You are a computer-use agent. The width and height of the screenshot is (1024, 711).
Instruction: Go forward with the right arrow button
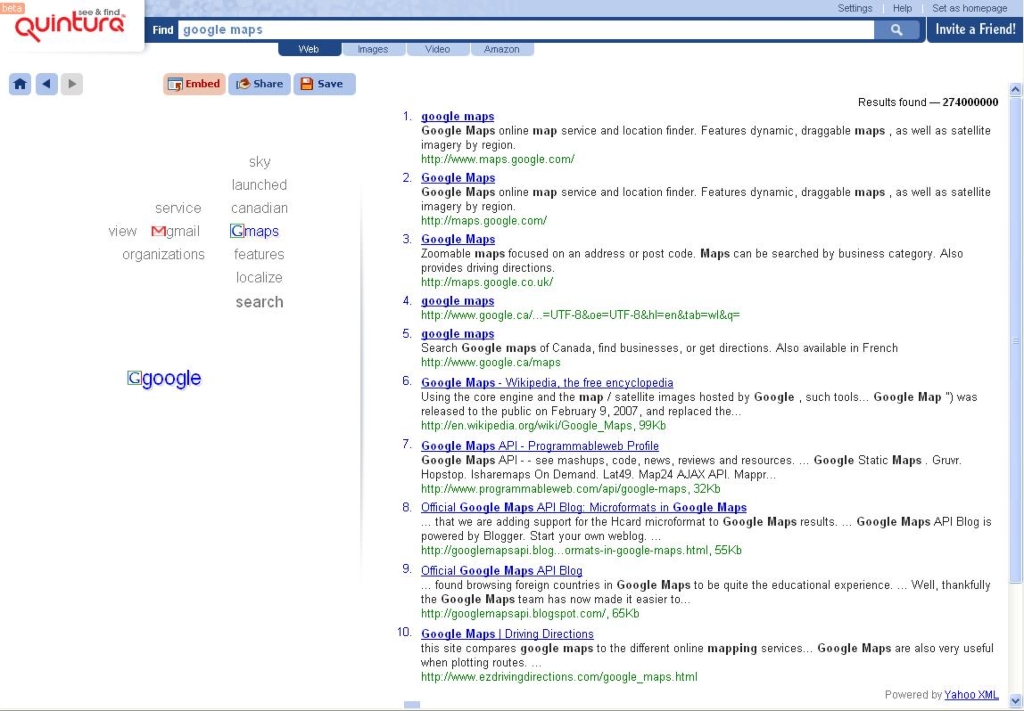click(72, 84)
